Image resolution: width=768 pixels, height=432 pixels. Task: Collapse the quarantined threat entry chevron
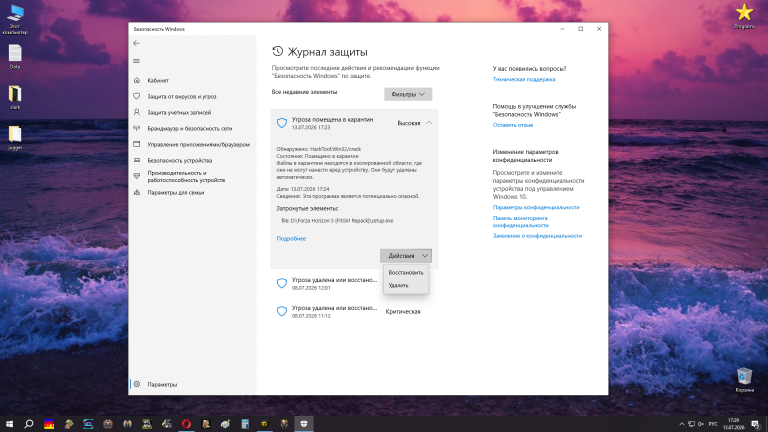(429, 123)
